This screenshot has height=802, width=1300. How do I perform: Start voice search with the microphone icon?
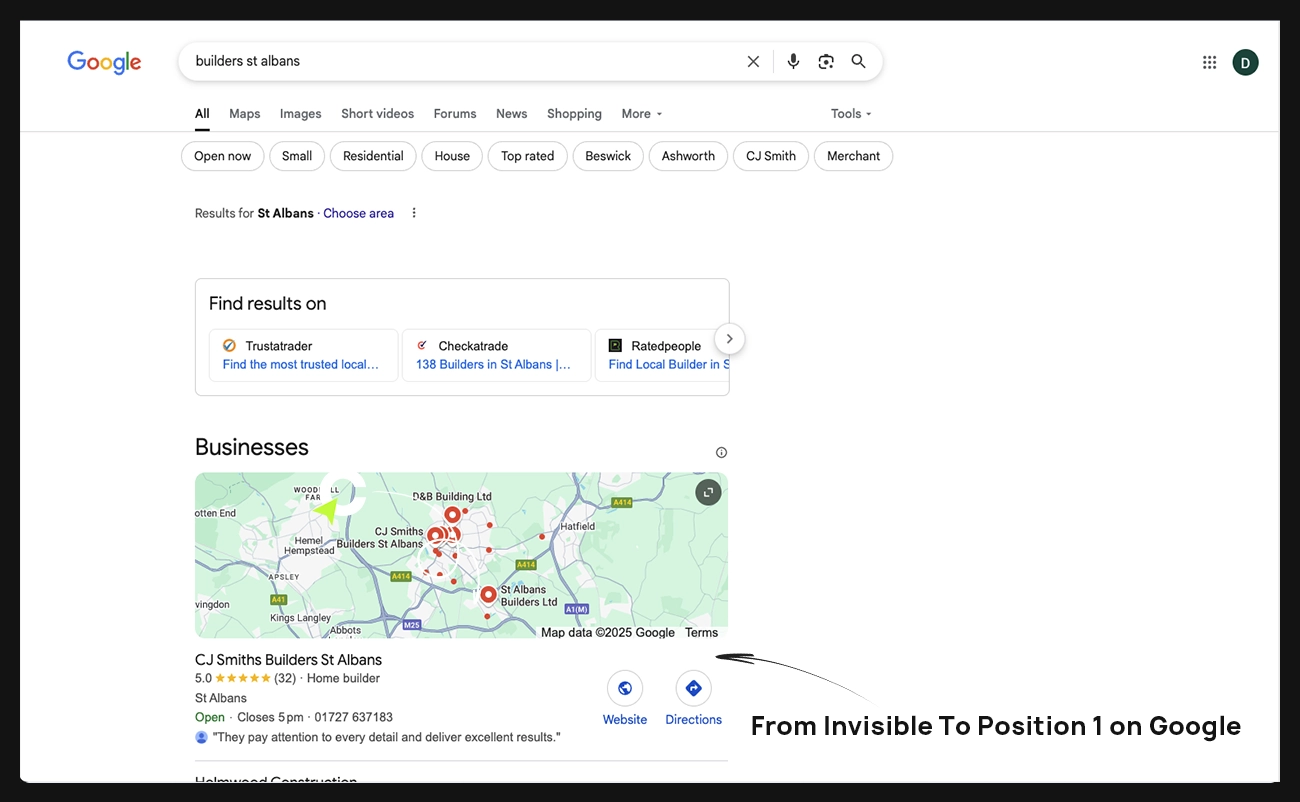click(x=793, y=62)
